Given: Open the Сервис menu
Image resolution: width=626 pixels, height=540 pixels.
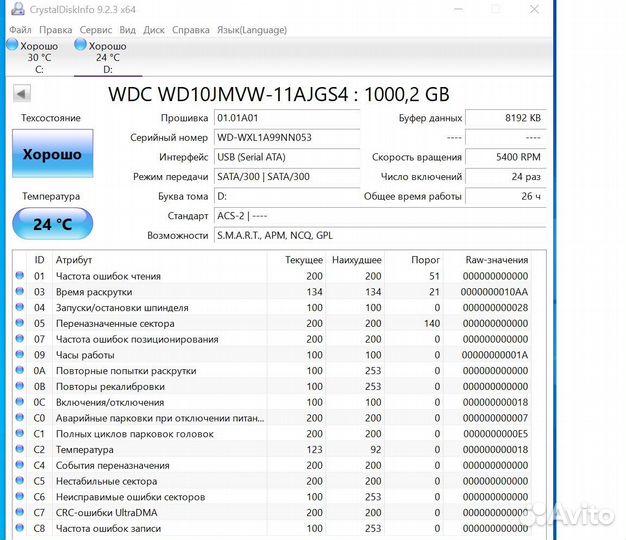Looking at the screenshot, I should [95, 30].
